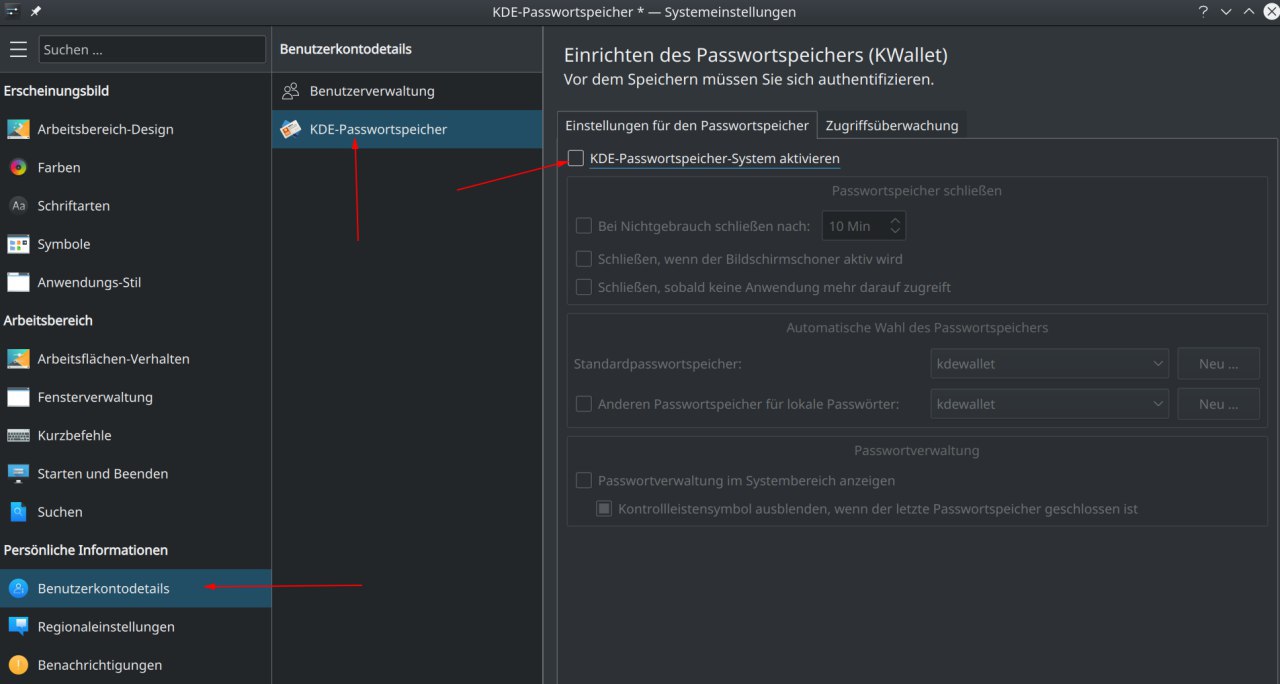This screenshot has width=1280, height=684.
Task: Click the Schriftarten Aa icon
Action: [18, 205]
